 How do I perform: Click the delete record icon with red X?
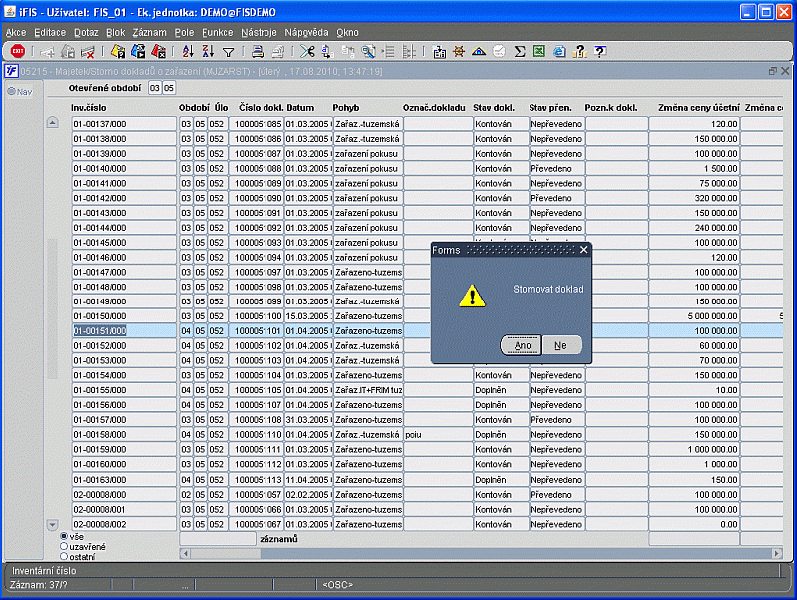point(88,51)
